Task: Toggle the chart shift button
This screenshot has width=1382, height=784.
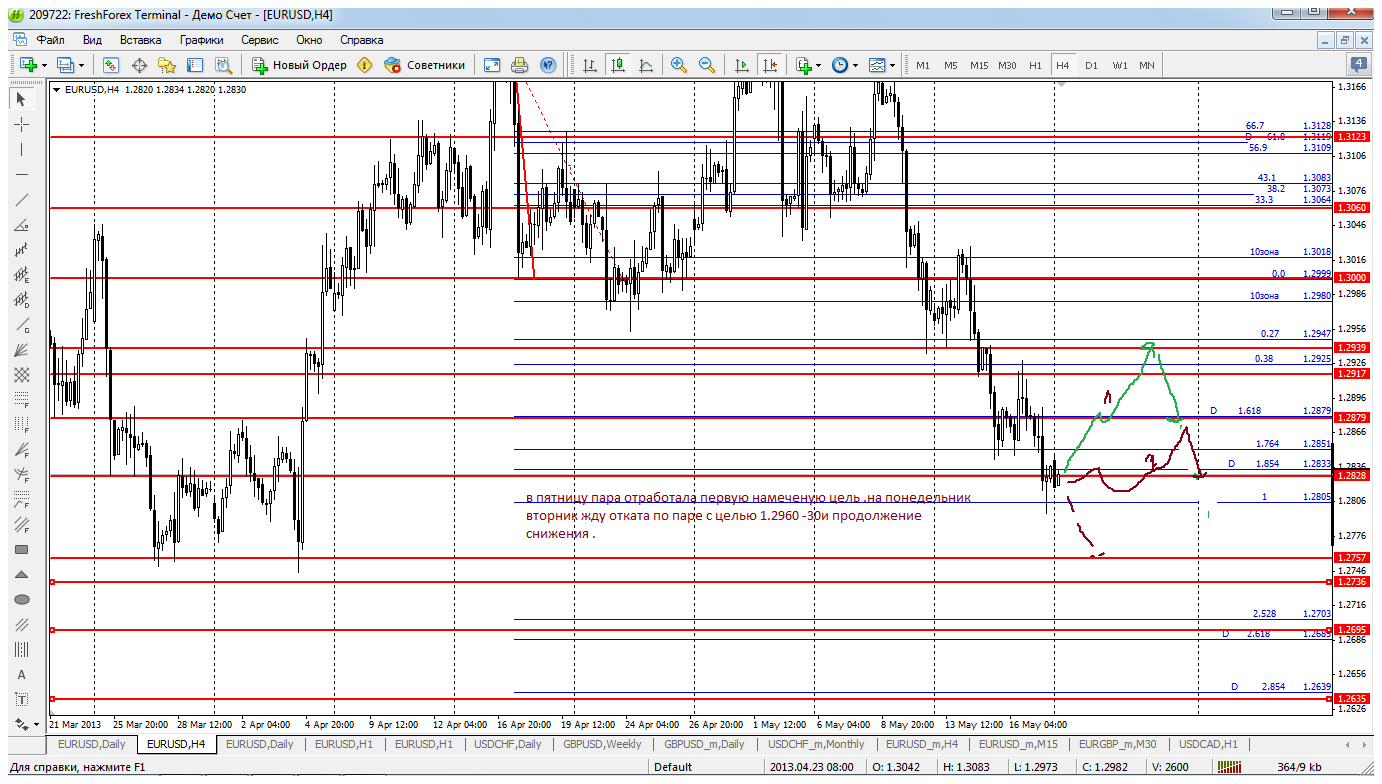Action: (769, 65)
